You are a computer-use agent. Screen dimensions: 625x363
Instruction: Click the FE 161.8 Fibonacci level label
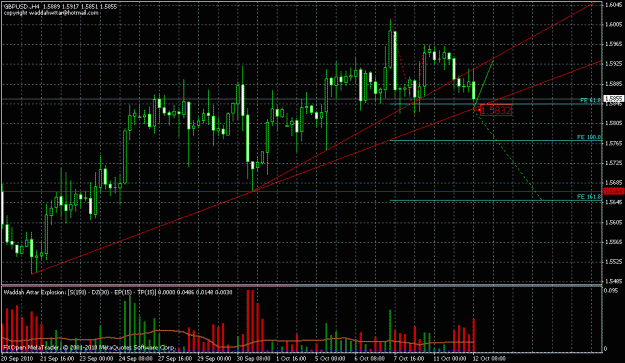tap(589, 197)
